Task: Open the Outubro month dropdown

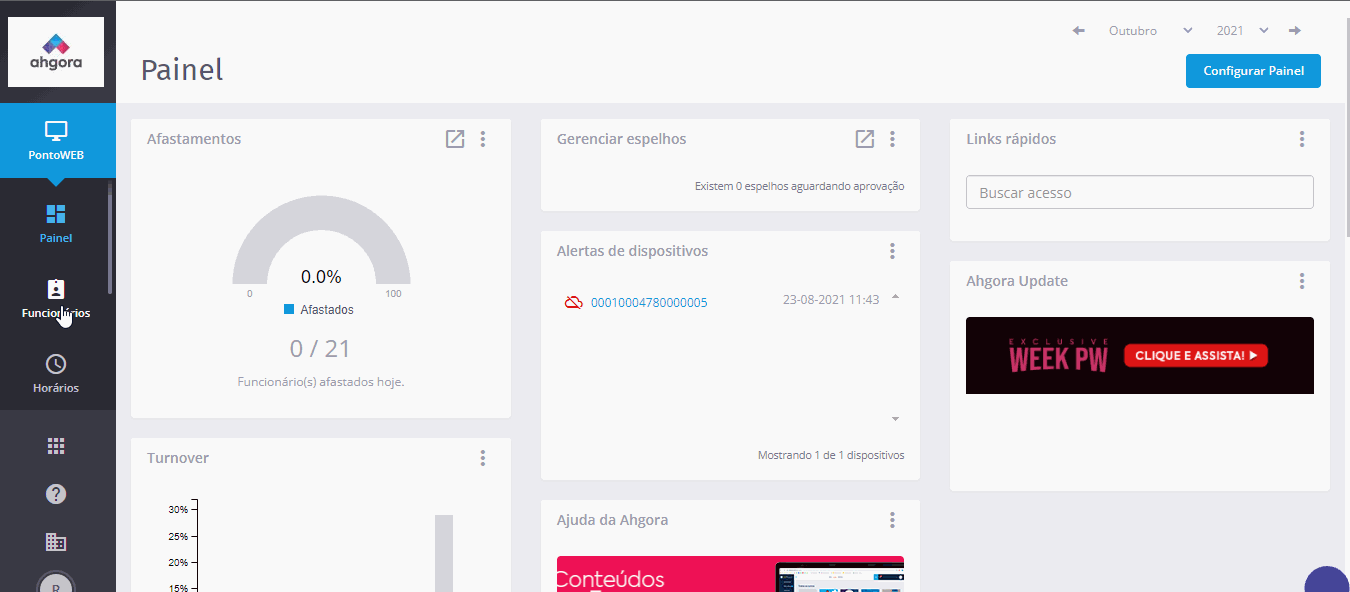Action: coord(1150,31)
